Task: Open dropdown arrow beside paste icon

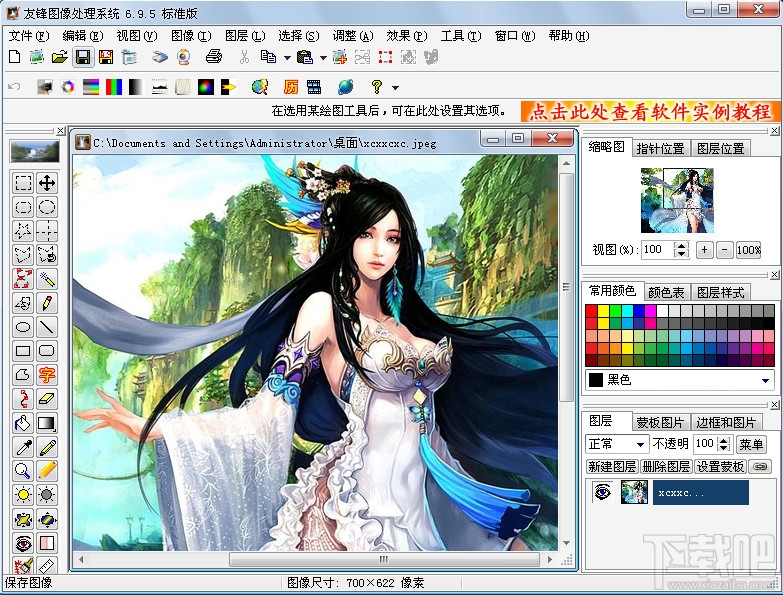Action: 323,58
